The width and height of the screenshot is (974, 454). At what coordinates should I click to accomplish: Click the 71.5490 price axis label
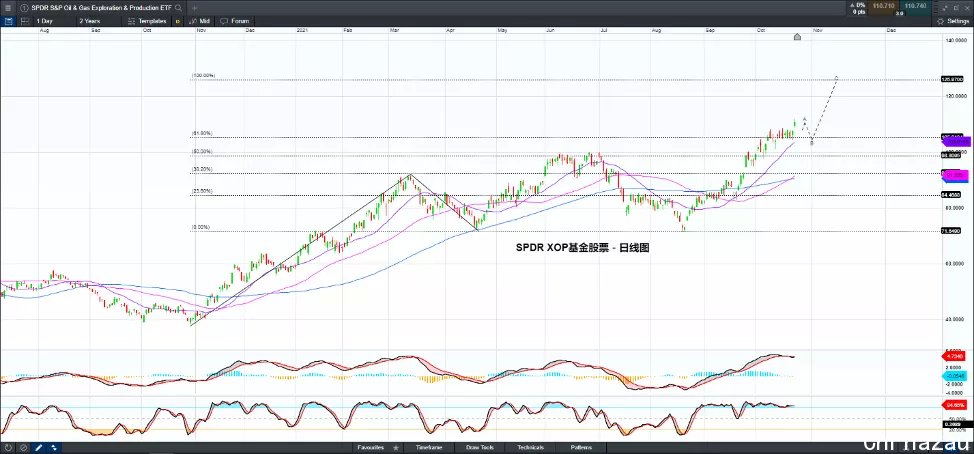coord(951,231)
